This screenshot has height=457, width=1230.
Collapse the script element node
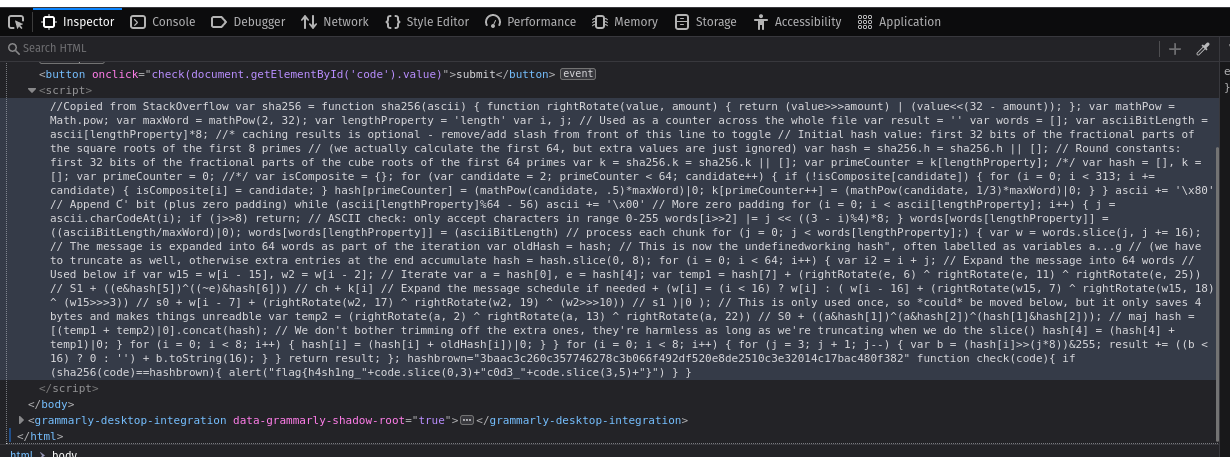pyautogui.click(x=31, y=90)
